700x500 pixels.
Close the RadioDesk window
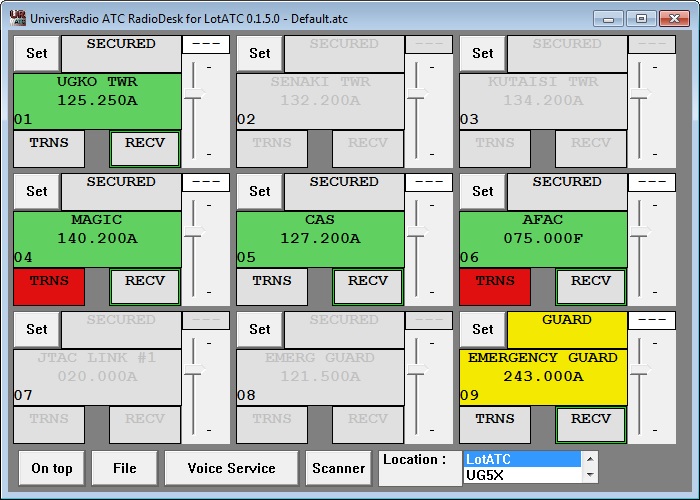click(675, 19)
